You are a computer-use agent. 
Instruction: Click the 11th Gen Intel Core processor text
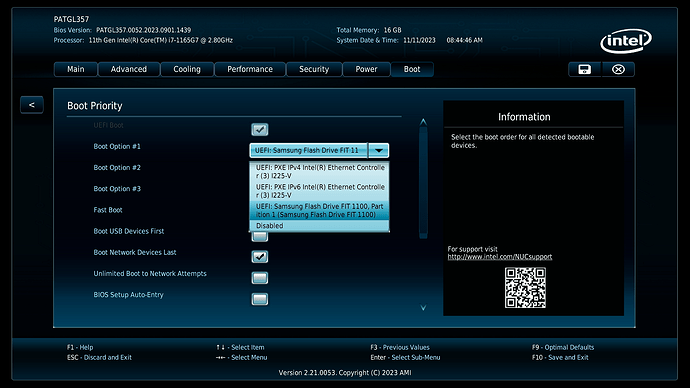point(161,40)
